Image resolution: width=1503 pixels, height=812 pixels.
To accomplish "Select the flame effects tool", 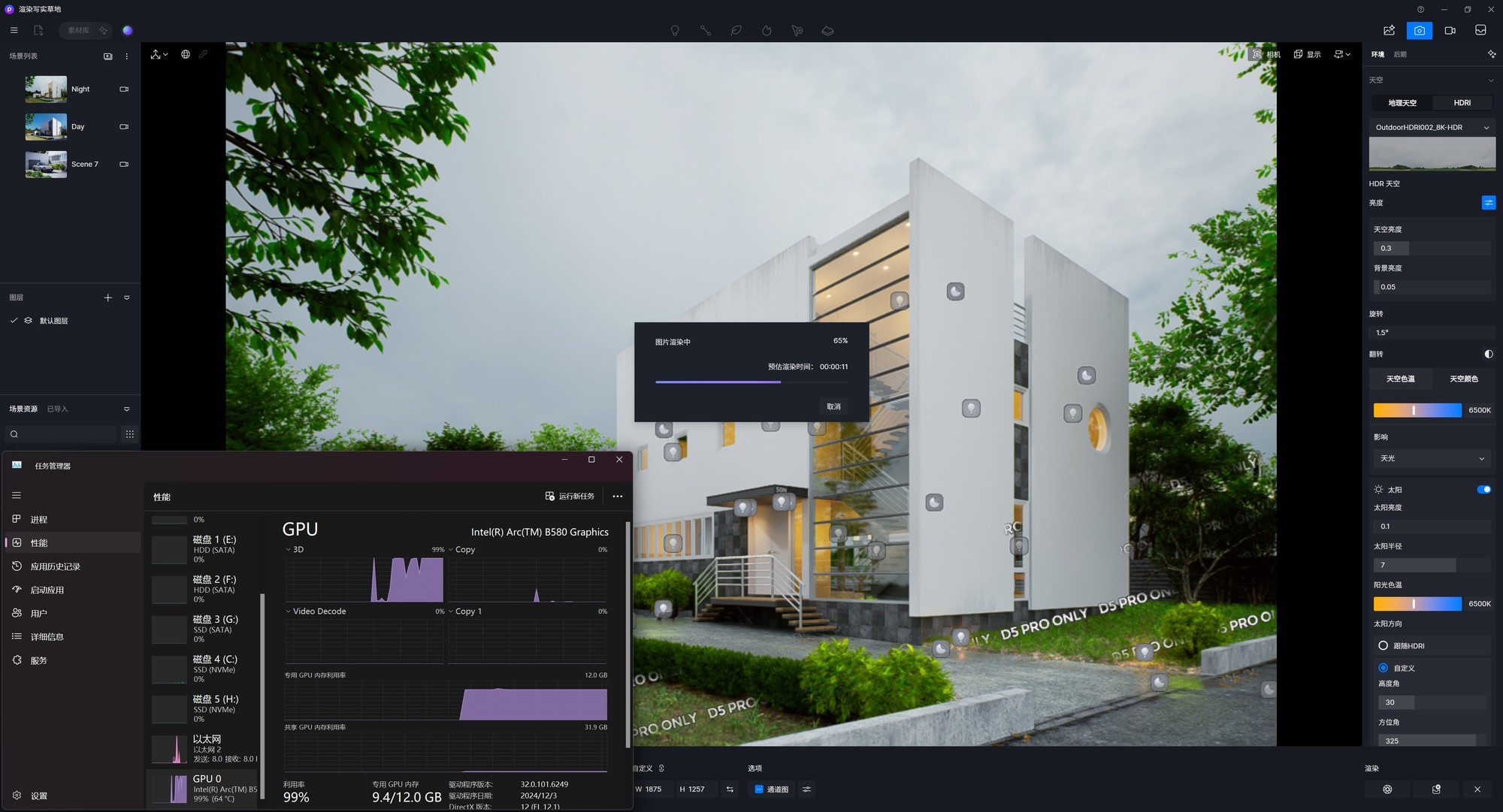I will click(767, 31).
